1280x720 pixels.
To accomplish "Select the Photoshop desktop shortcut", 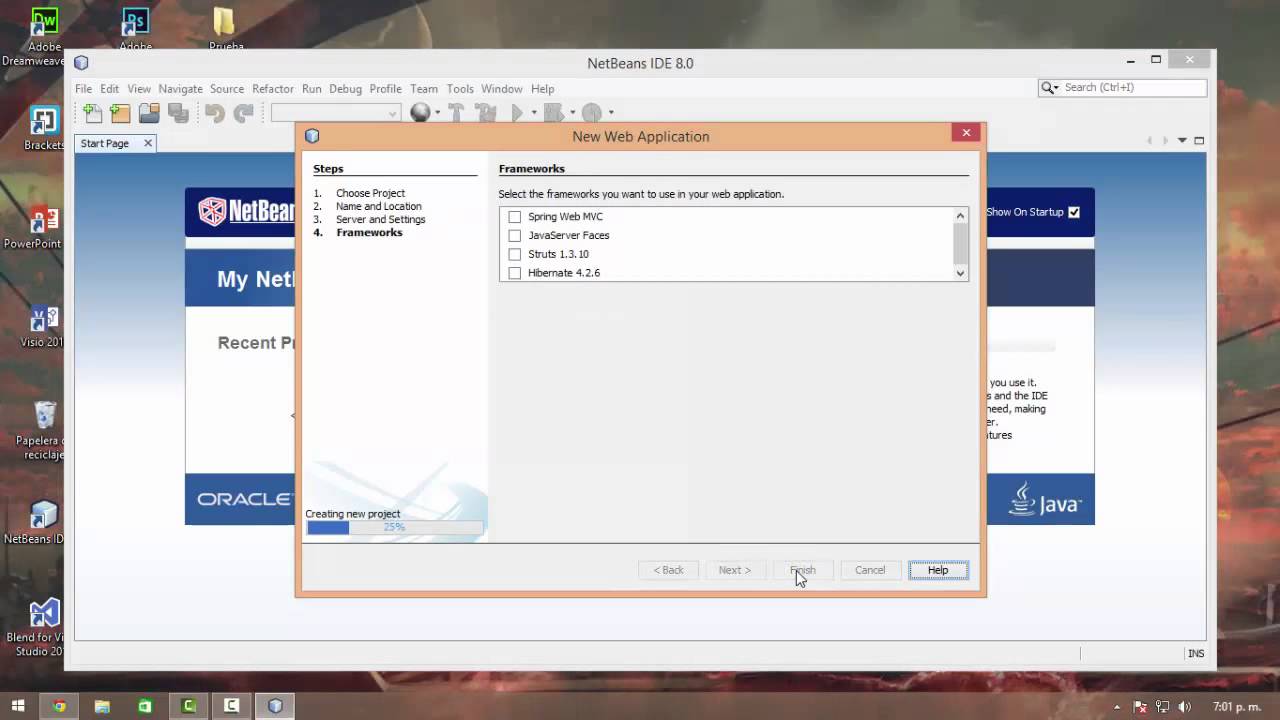I will tap(135, 29).
